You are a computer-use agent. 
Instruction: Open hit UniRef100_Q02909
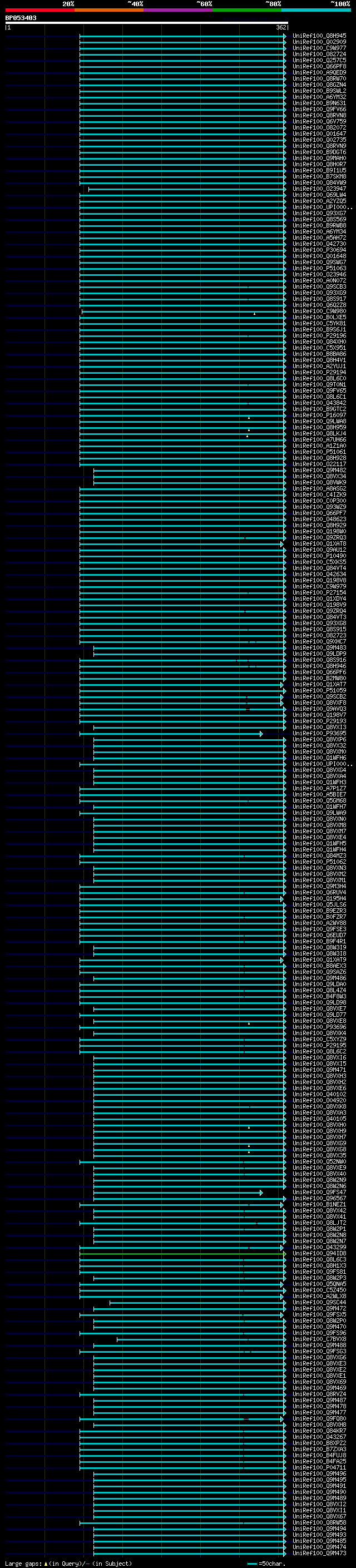319,42
